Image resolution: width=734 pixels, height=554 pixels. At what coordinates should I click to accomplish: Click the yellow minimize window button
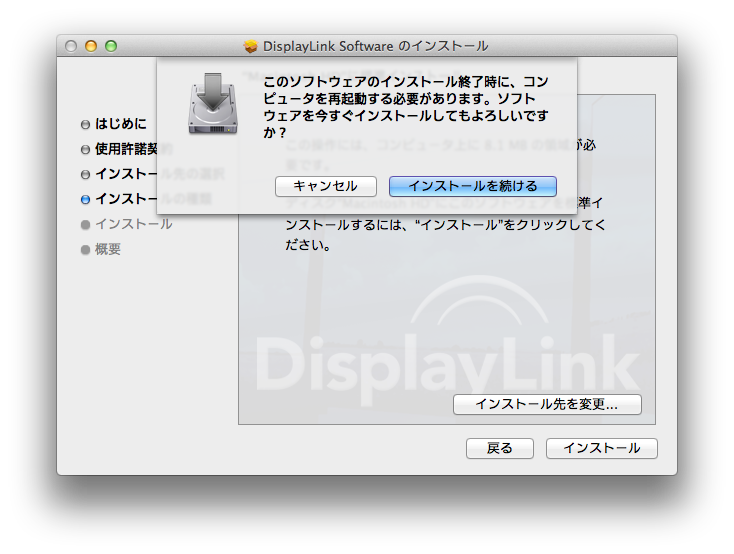coord(91,46)
